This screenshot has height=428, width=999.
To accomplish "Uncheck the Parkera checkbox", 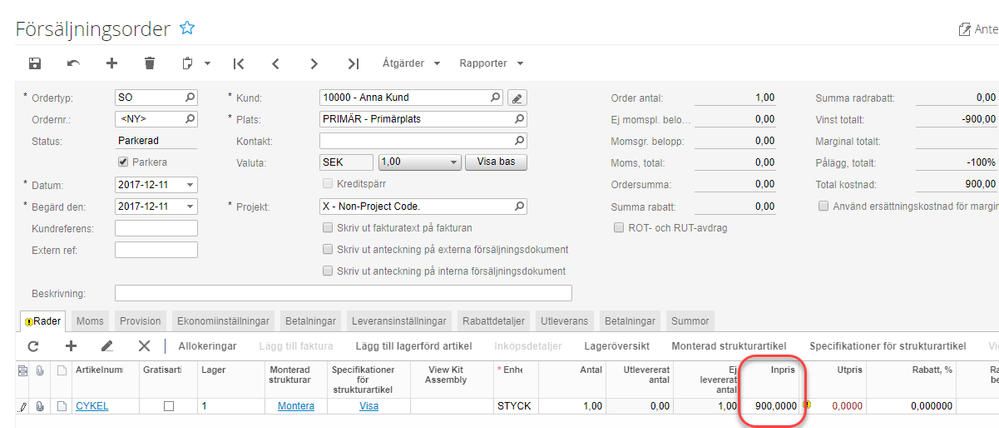I will [123, 162].
